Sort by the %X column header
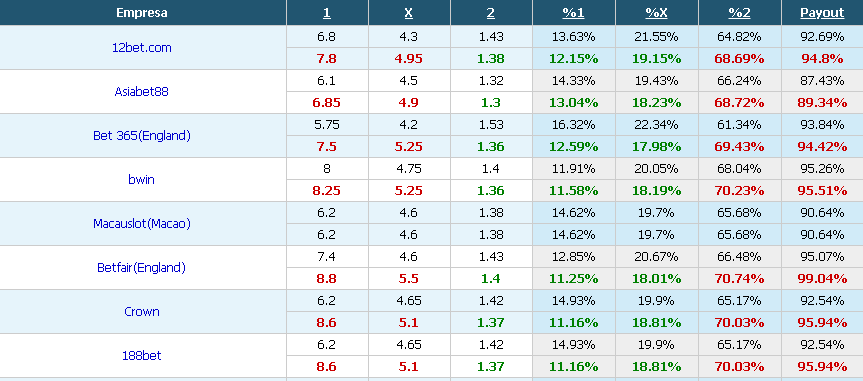The width and height of the screenshot is (863, 381). 656,13
